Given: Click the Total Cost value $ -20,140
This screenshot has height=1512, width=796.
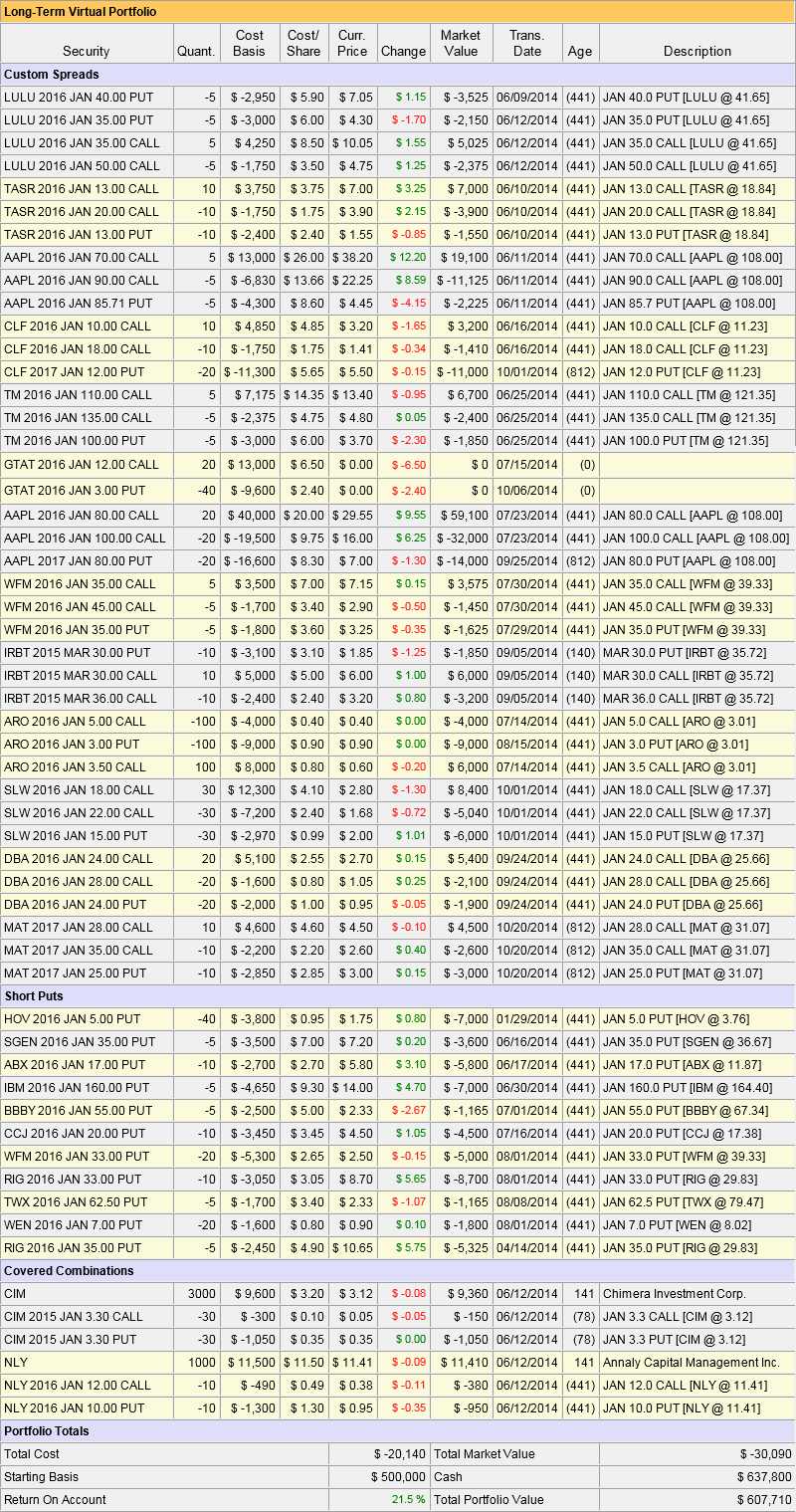Looking at the screenshot, I should (400, 1454).
